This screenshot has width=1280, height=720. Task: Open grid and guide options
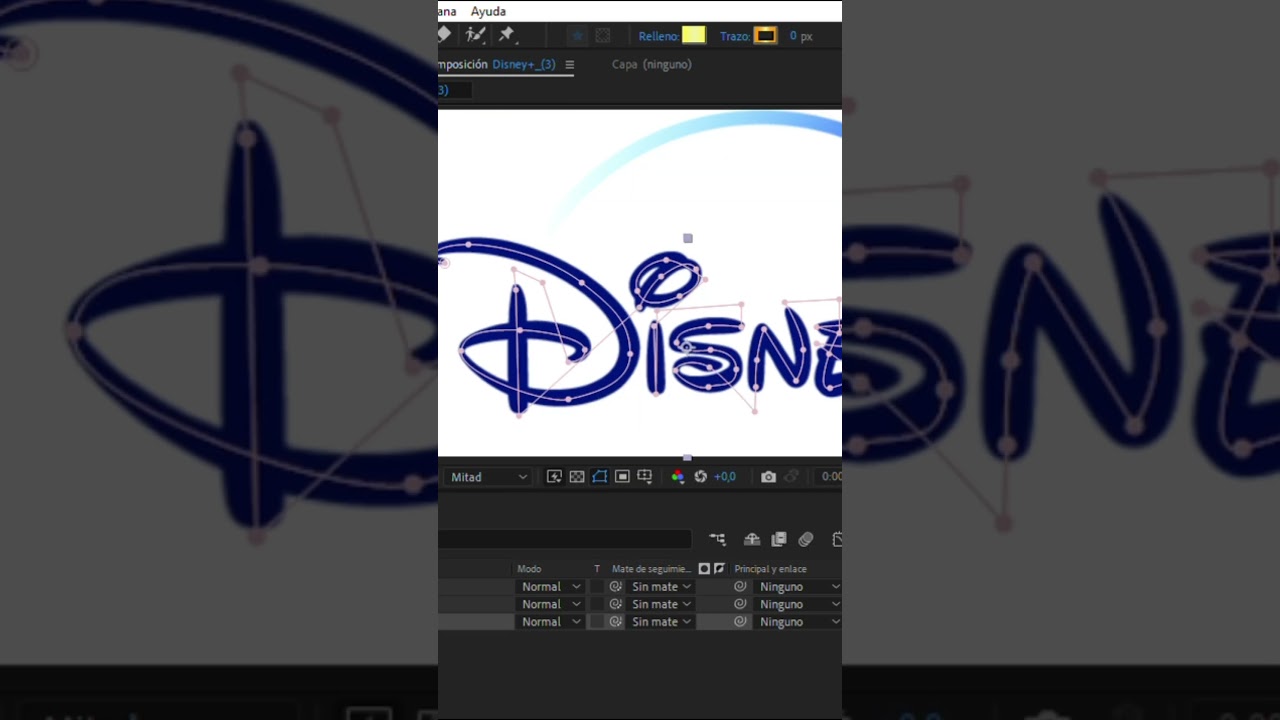click(x=645, y=477)
